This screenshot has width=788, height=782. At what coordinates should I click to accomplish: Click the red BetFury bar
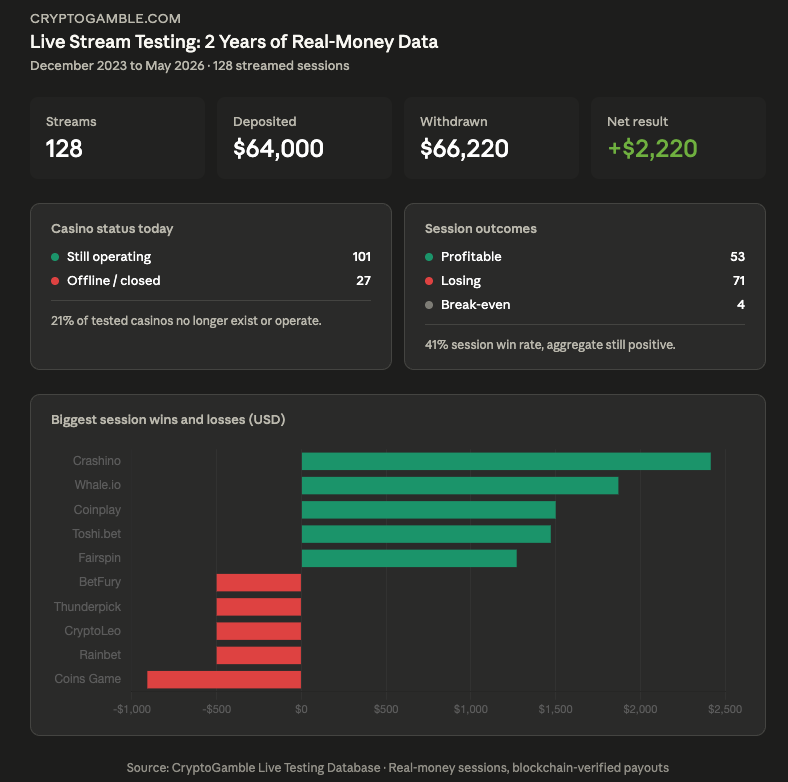click(259, 582)
